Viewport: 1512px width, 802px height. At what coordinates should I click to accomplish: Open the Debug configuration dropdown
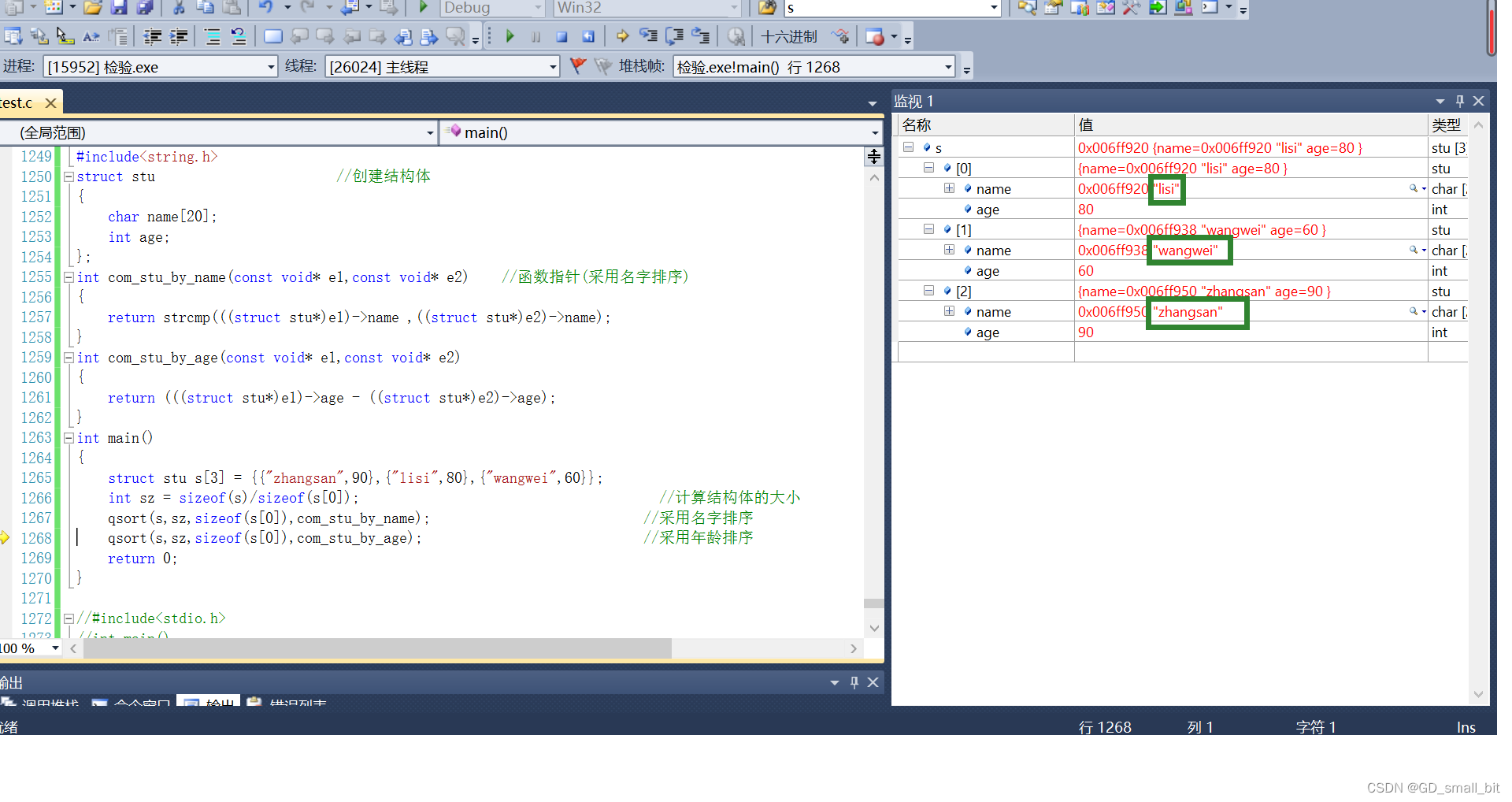click(539, 8)
